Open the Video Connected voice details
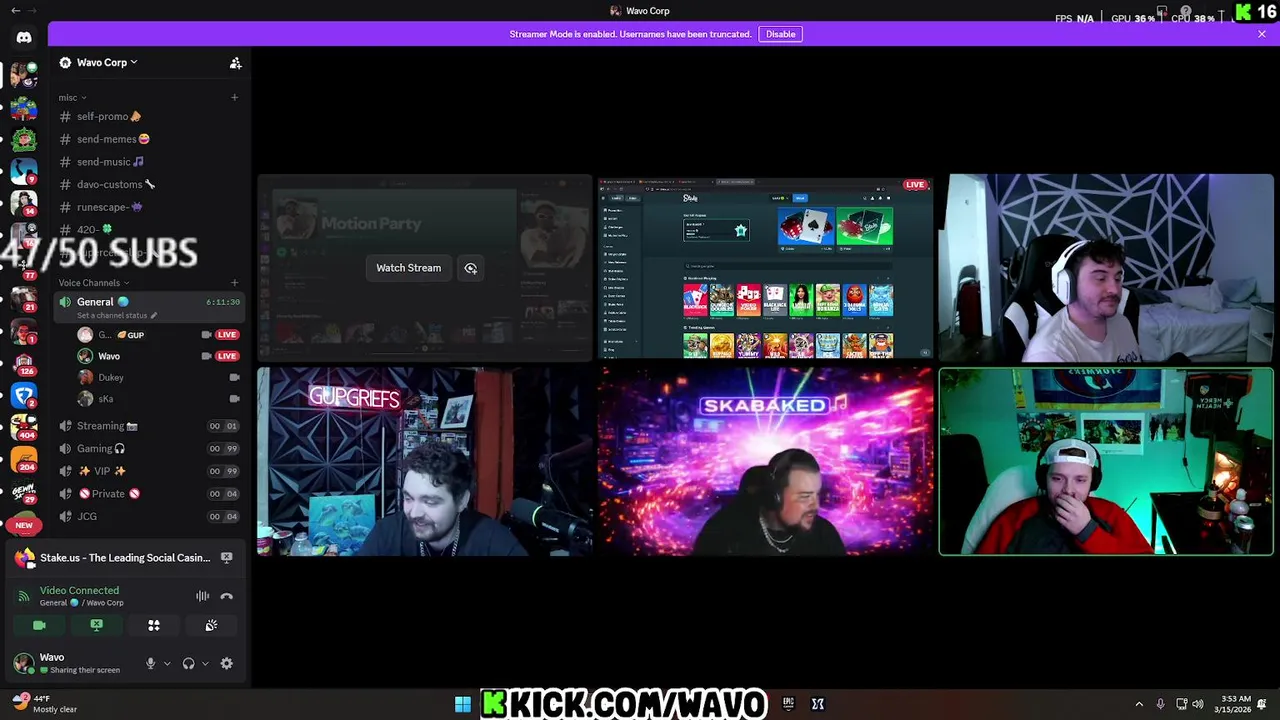The image size is (1280, 720). pos(79,591)
